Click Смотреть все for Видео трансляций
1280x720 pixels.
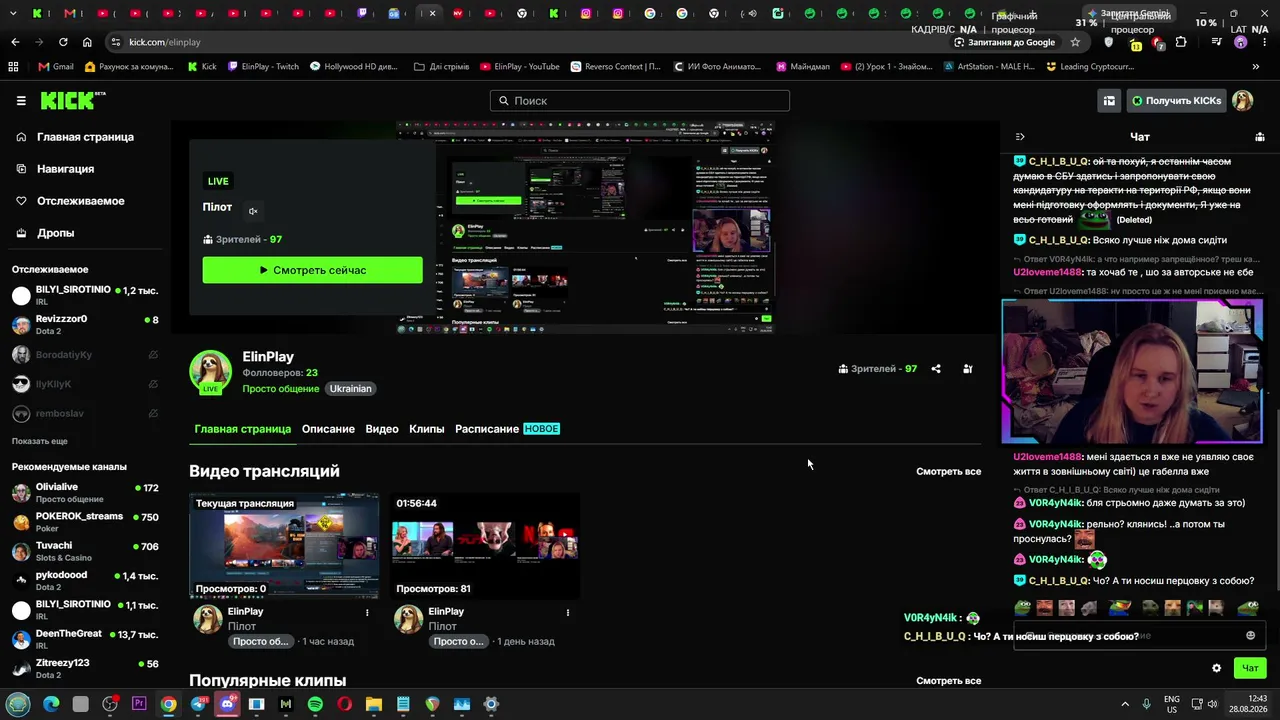(x=948, y=471)
